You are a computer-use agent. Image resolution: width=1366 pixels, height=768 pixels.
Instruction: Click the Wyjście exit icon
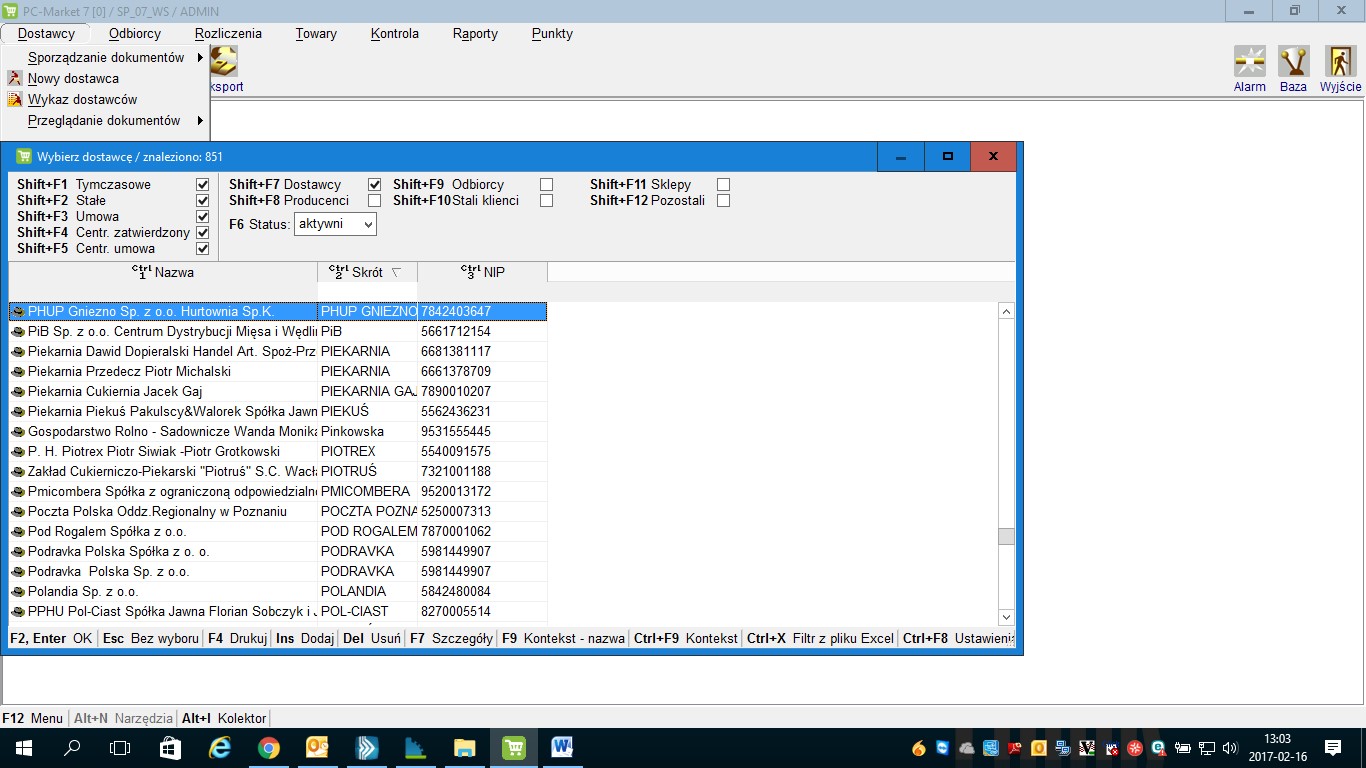click(x=1340, y=62)
